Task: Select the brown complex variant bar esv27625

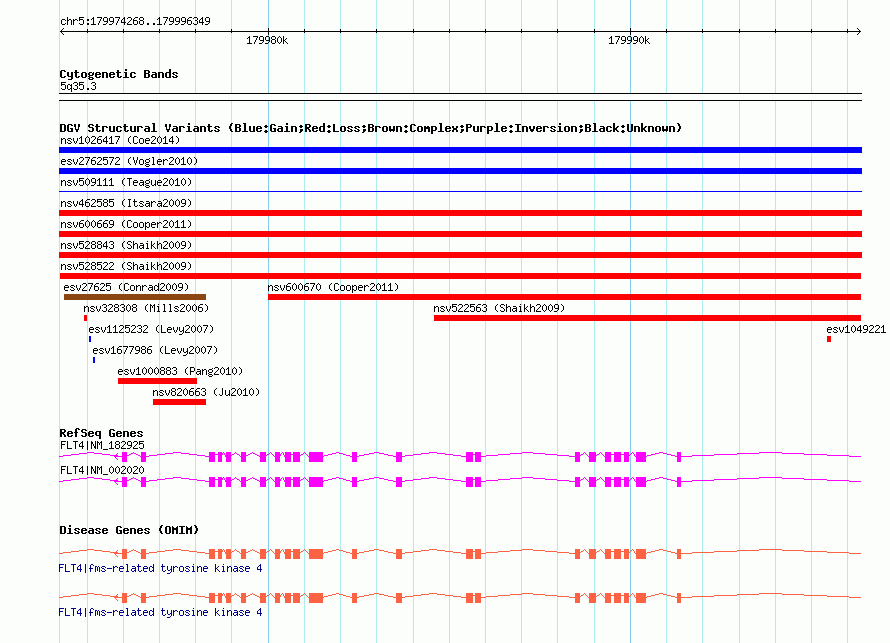Action: [135, 297]
